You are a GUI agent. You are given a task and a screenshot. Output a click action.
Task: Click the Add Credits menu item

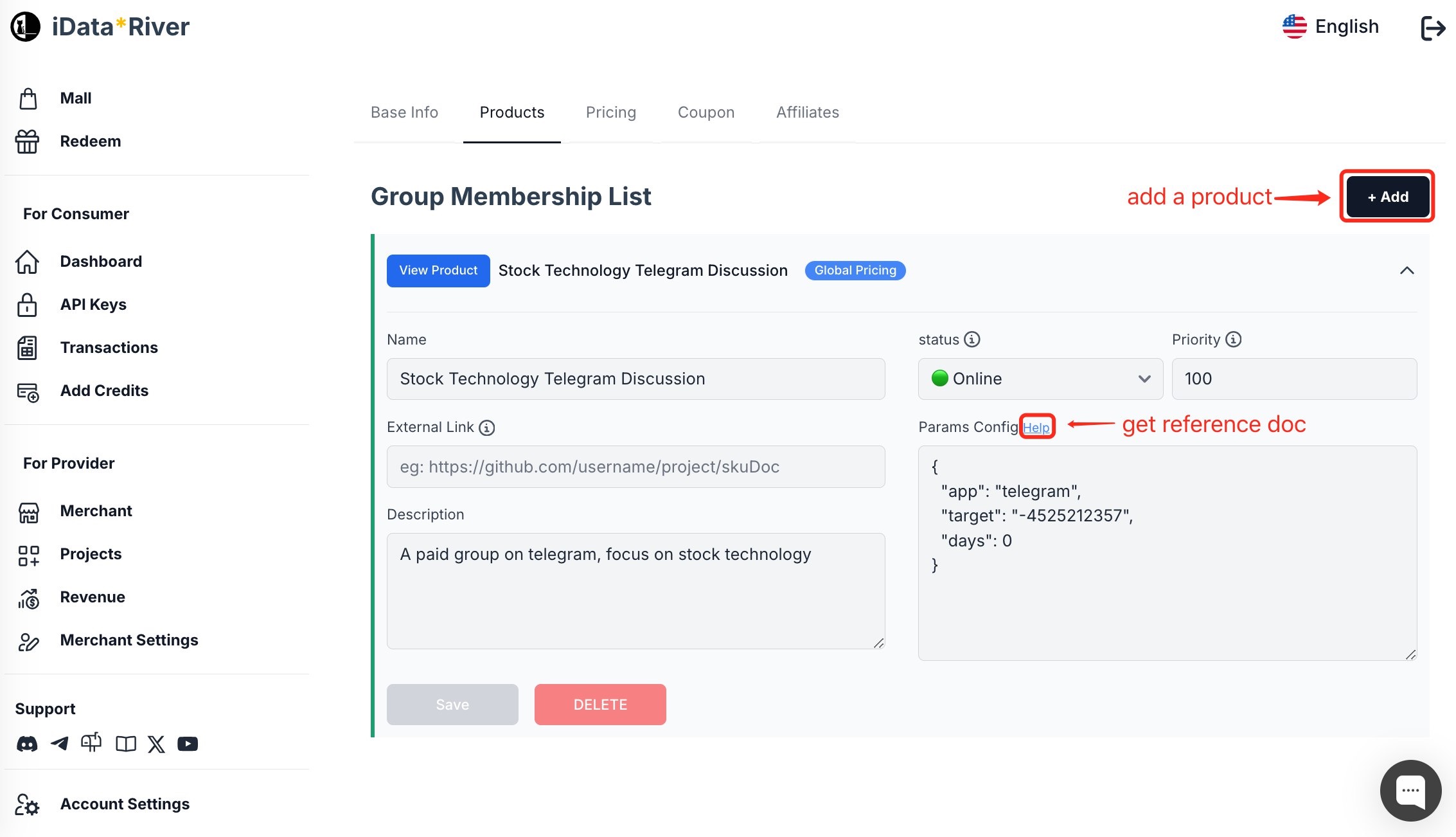click(x=104, y=390)
